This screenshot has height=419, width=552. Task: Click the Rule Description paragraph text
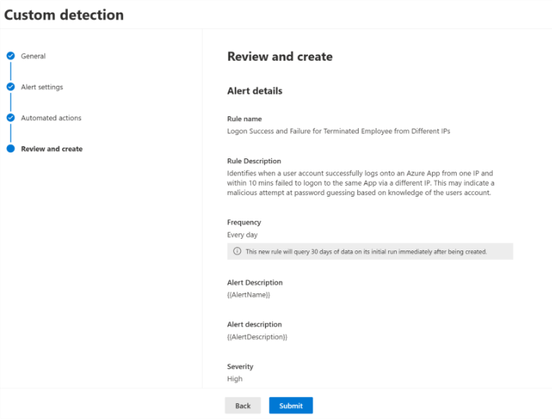[x=360, y=183]
